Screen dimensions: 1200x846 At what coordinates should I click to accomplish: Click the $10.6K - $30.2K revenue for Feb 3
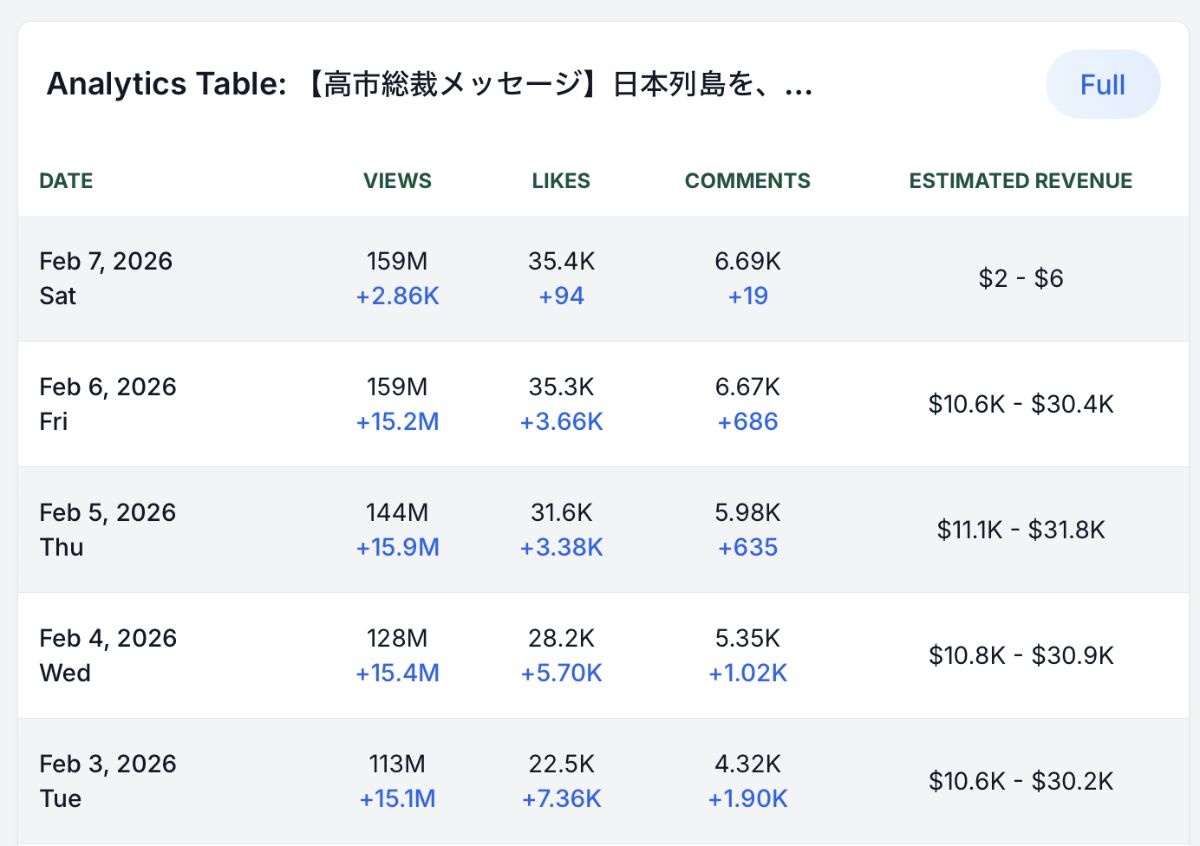1020,781
